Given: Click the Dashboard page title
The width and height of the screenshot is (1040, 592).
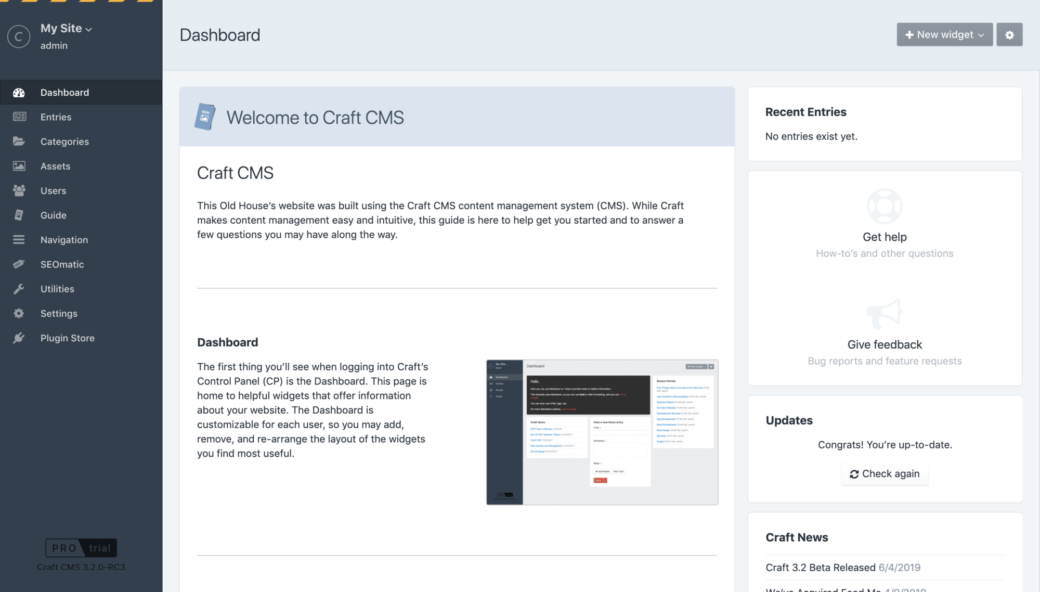Looking at the screenshot, I should coord(220,35).
